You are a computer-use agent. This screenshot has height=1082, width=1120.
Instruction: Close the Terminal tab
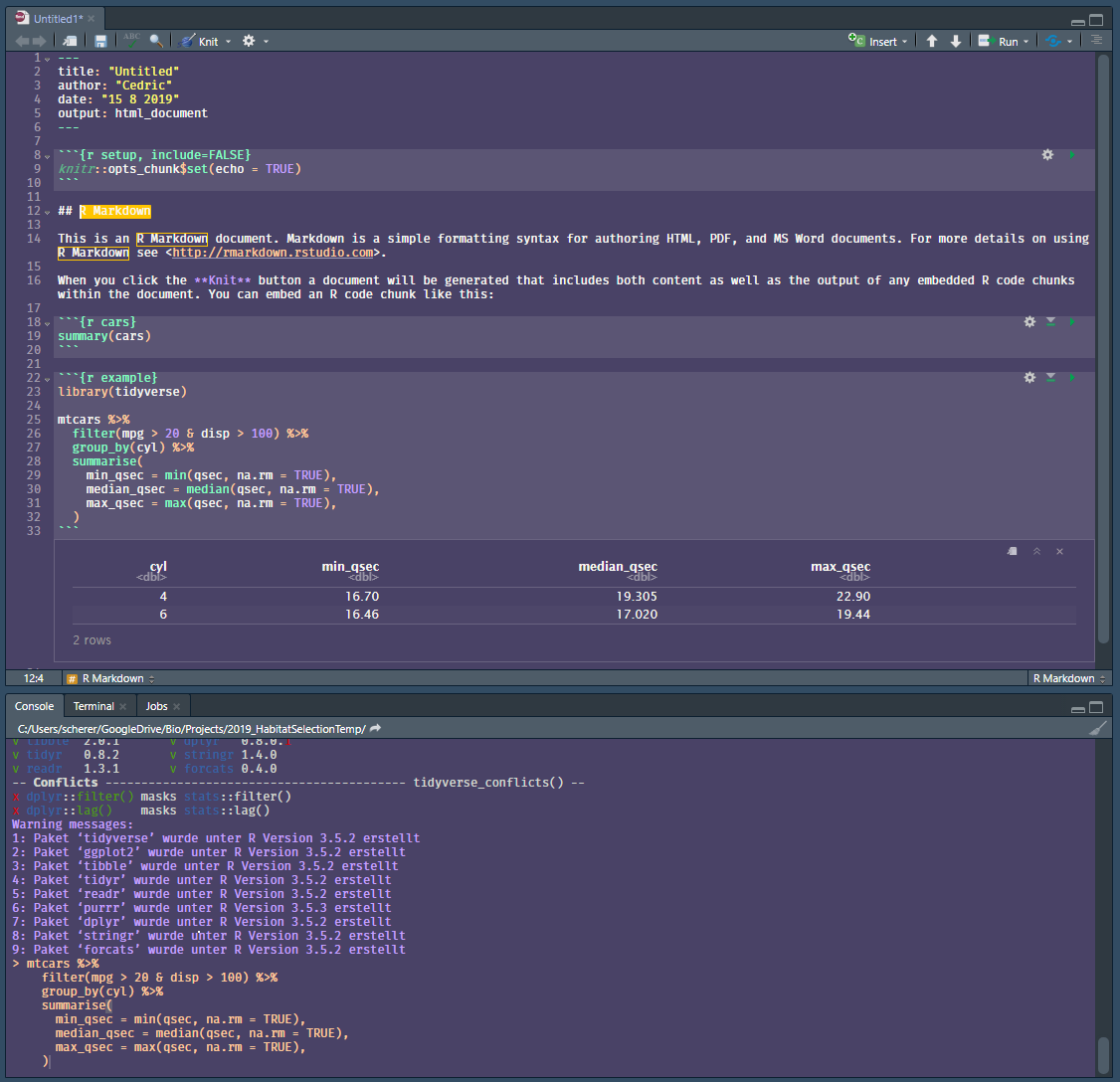[123, 706]
